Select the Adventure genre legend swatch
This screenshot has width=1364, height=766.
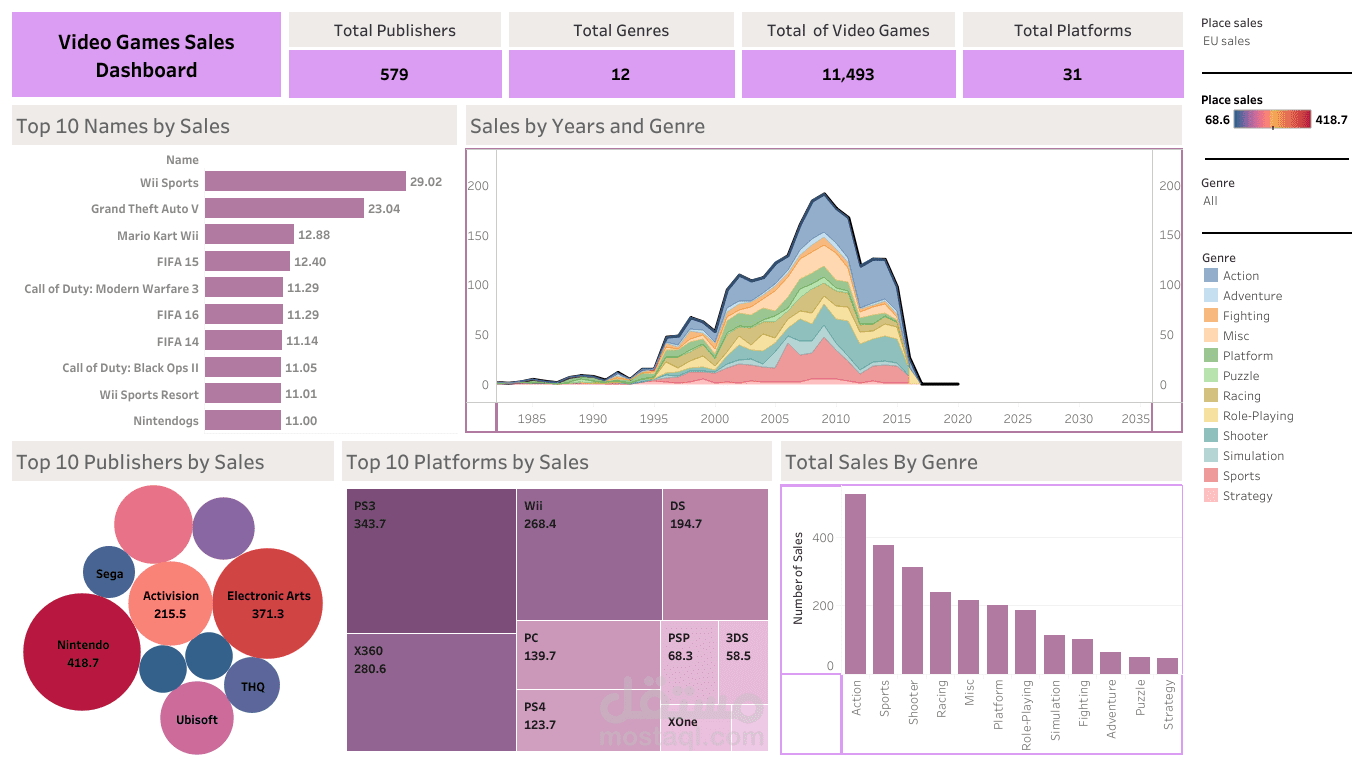(1210, 296)
